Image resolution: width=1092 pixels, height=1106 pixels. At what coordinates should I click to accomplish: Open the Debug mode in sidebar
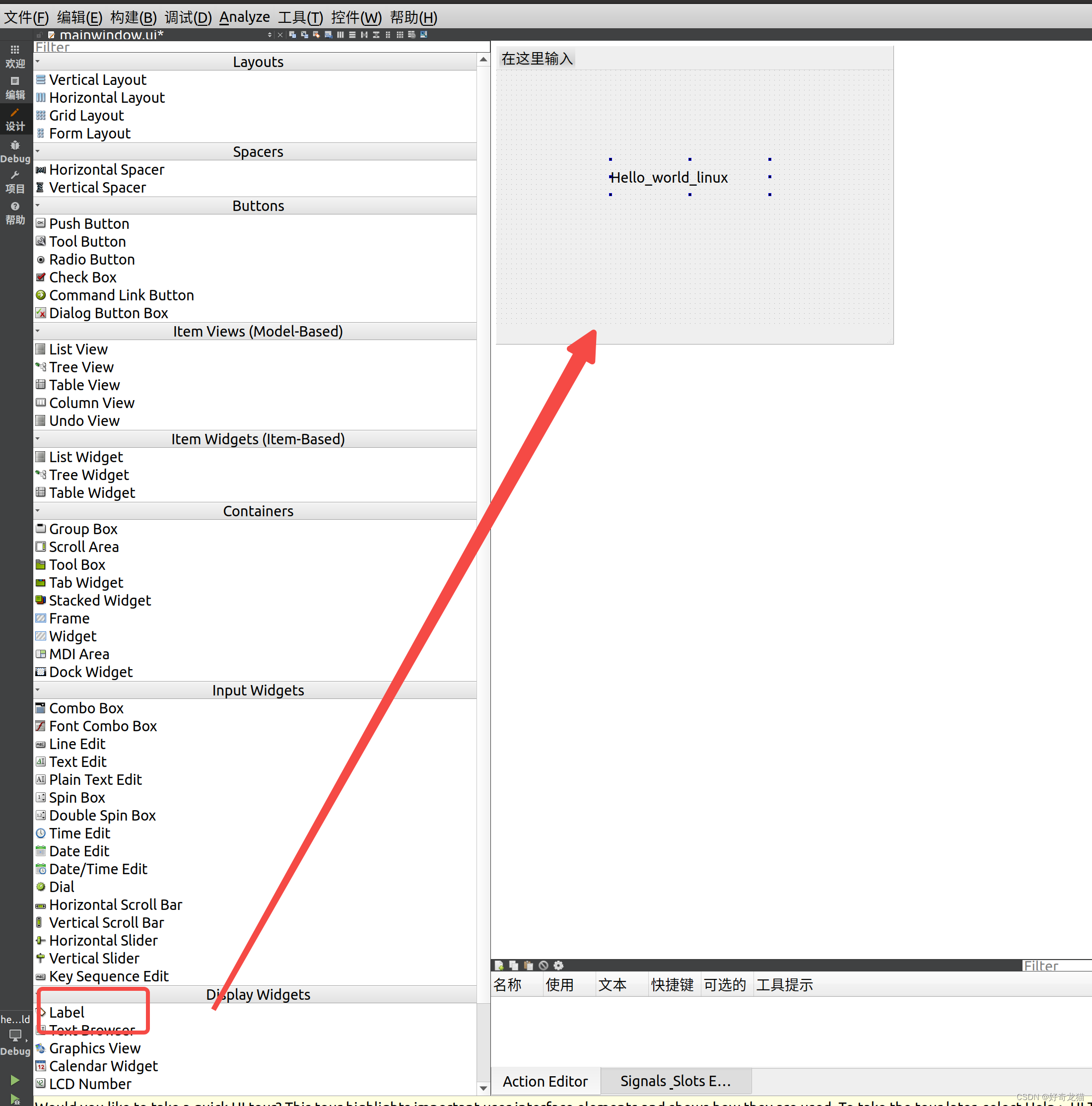(x=15, y=152)
